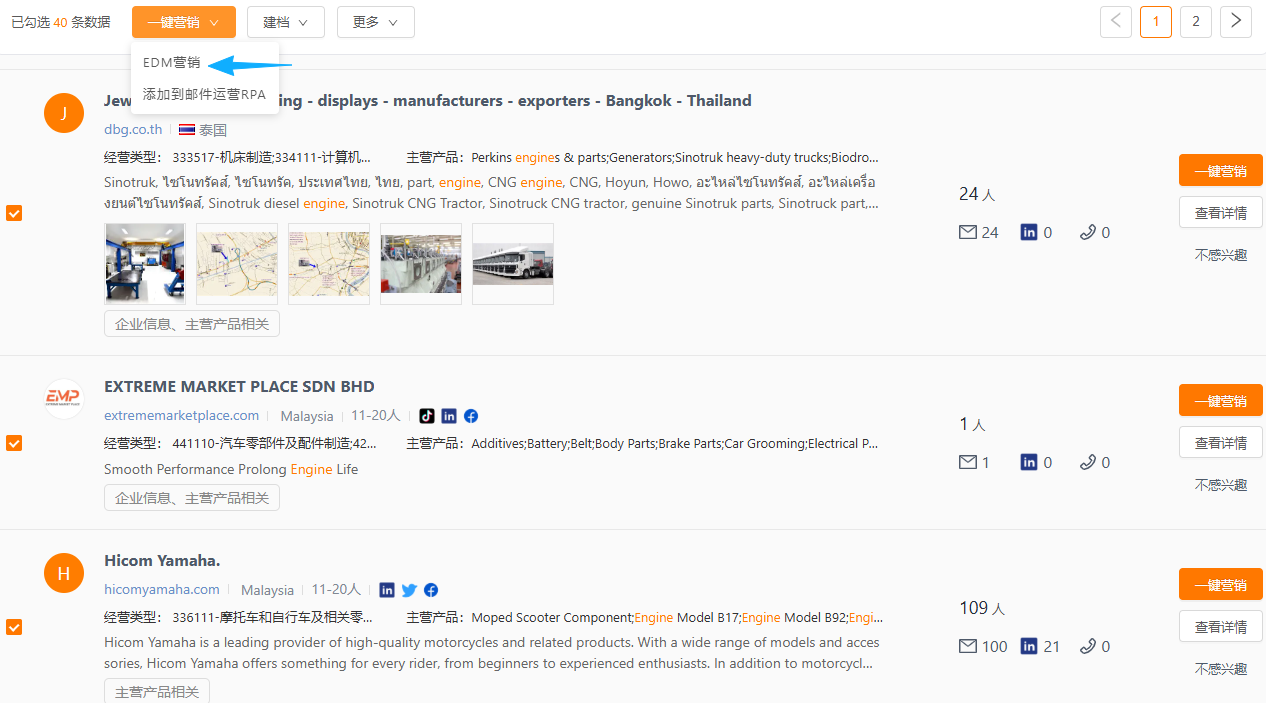
Task: Click 查看详情 for Extreme Market Place
Action: [1221, 442]
